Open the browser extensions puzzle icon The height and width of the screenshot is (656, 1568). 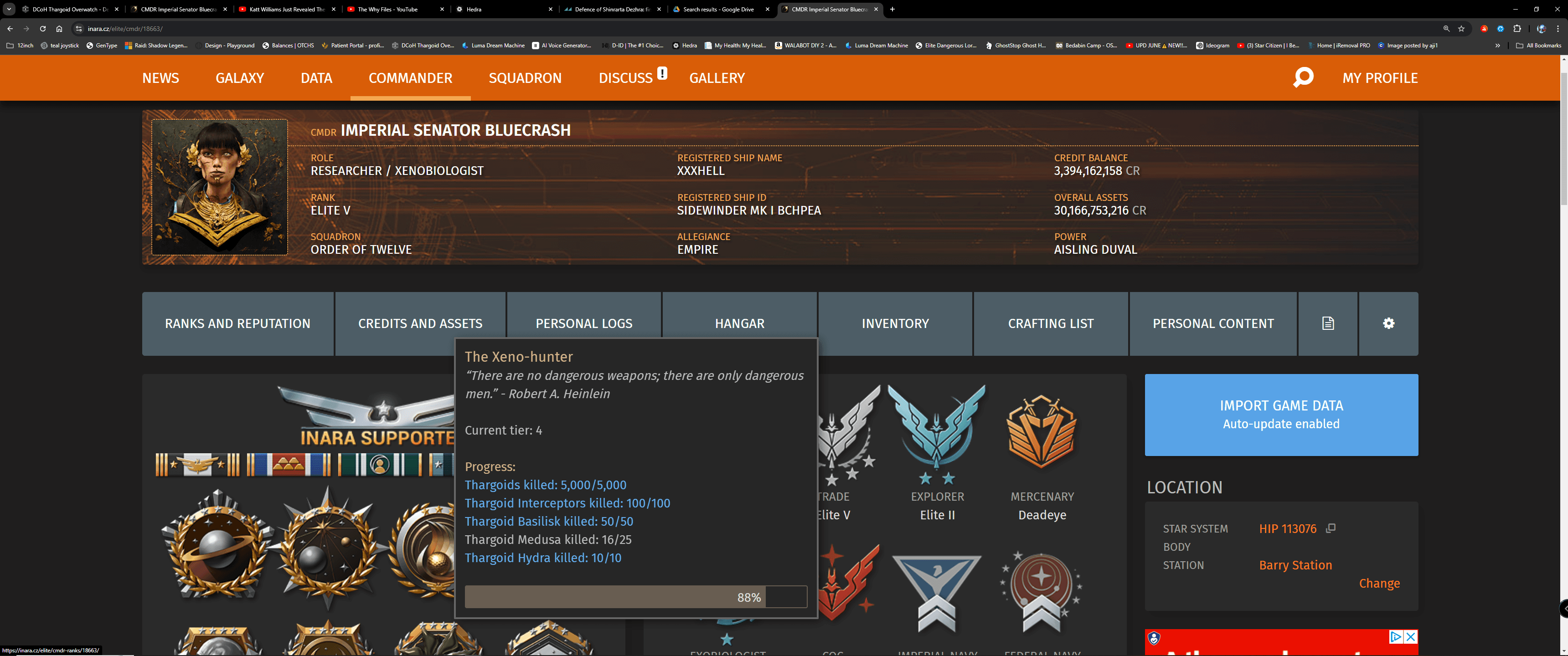coord(1517,29)
